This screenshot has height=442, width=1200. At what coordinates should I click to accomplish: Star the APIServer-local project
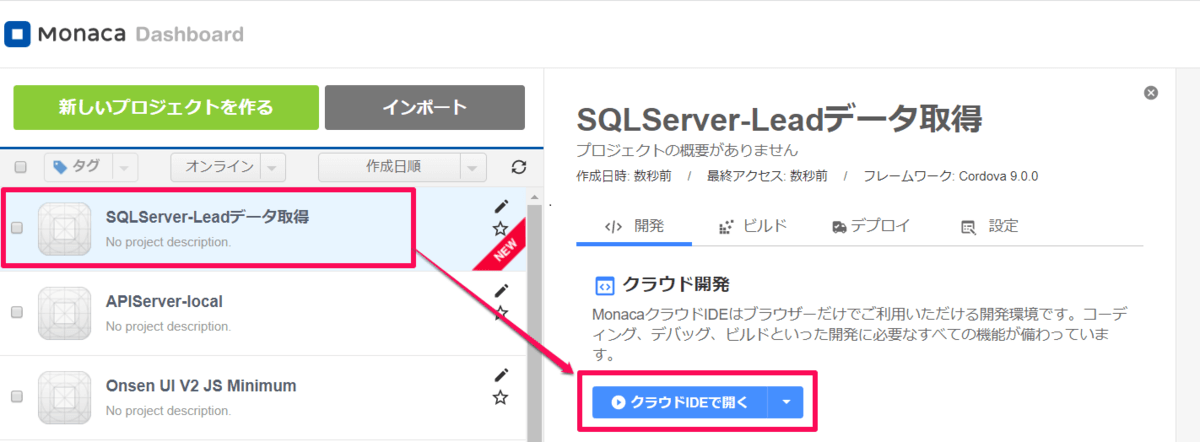pos(501,314)
